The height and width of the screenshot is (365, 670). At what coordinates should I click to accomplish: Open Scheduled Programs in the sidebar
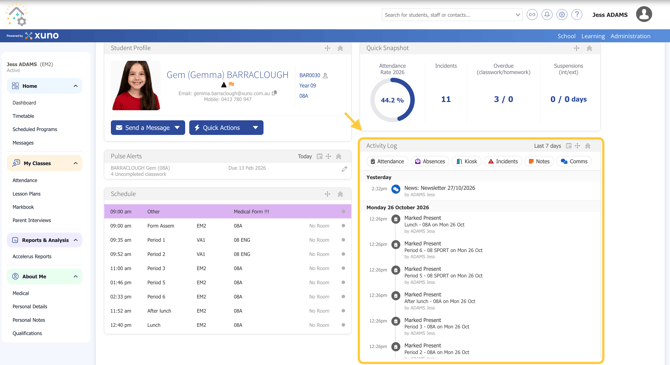pos(35,130)
